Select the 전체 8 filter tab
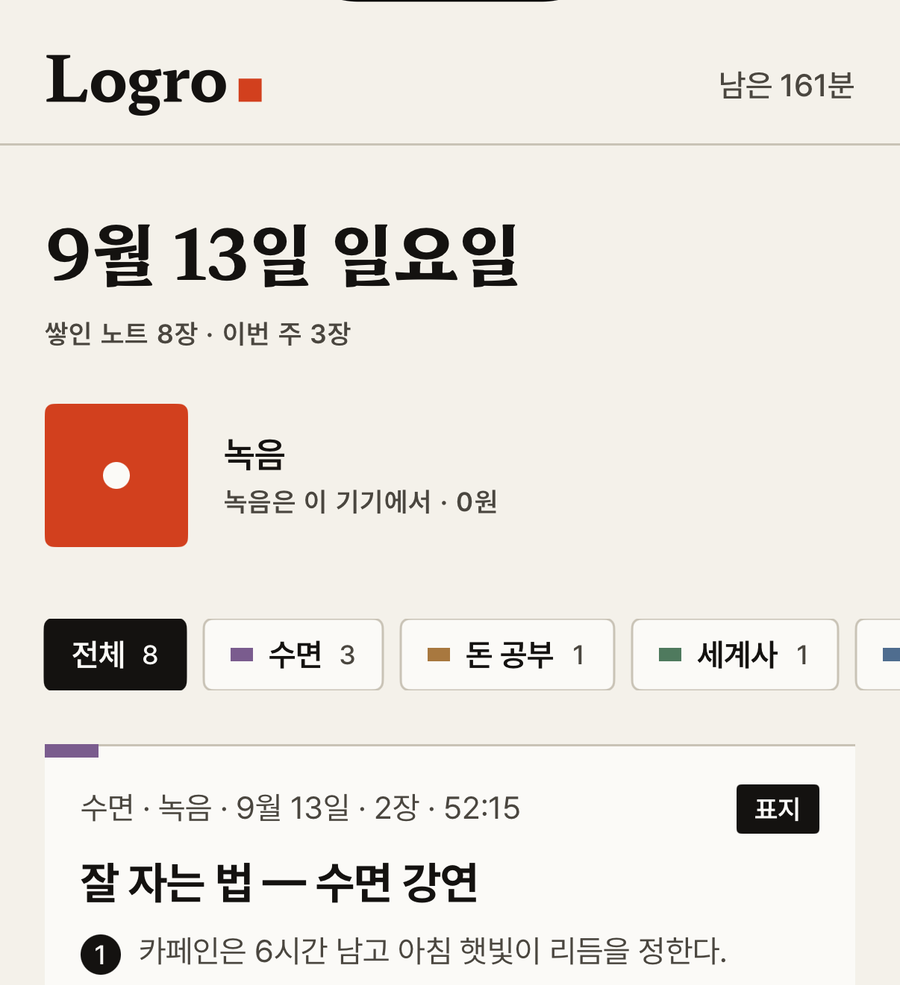 116,655
